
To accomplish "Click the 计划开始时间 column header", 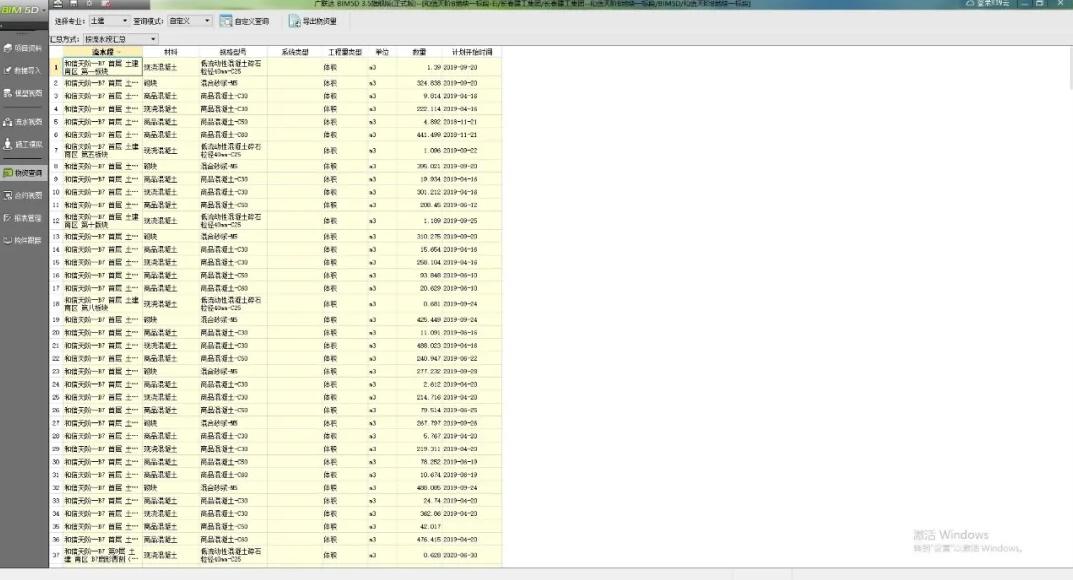I will coord(471,52).
